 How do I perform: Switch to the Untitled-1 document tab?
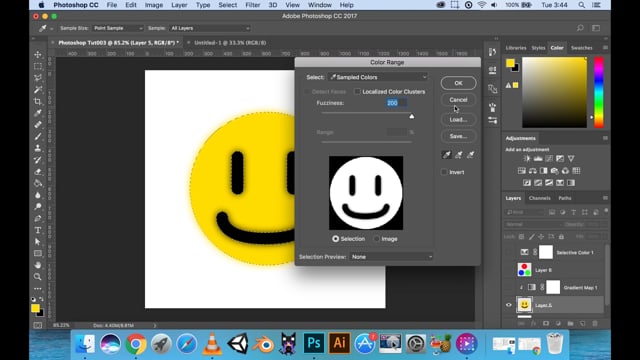click(230, 42)
